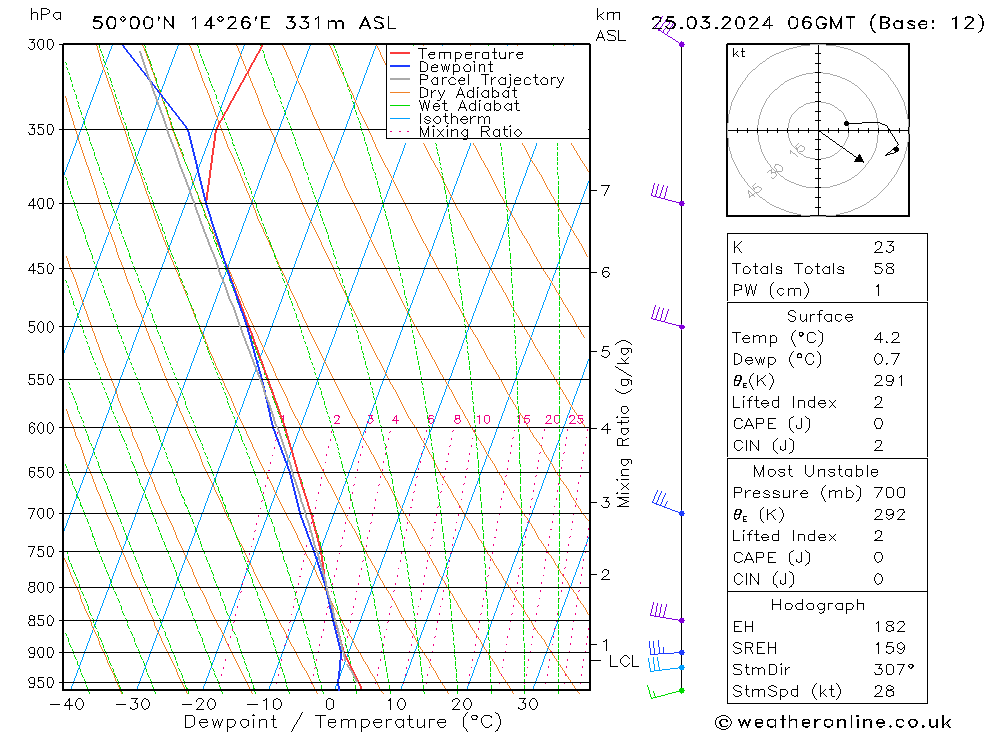Viewport: 1000px width, 733px height.
Task: Click the wind barb at 300 hPa
Action: point(670,33)
